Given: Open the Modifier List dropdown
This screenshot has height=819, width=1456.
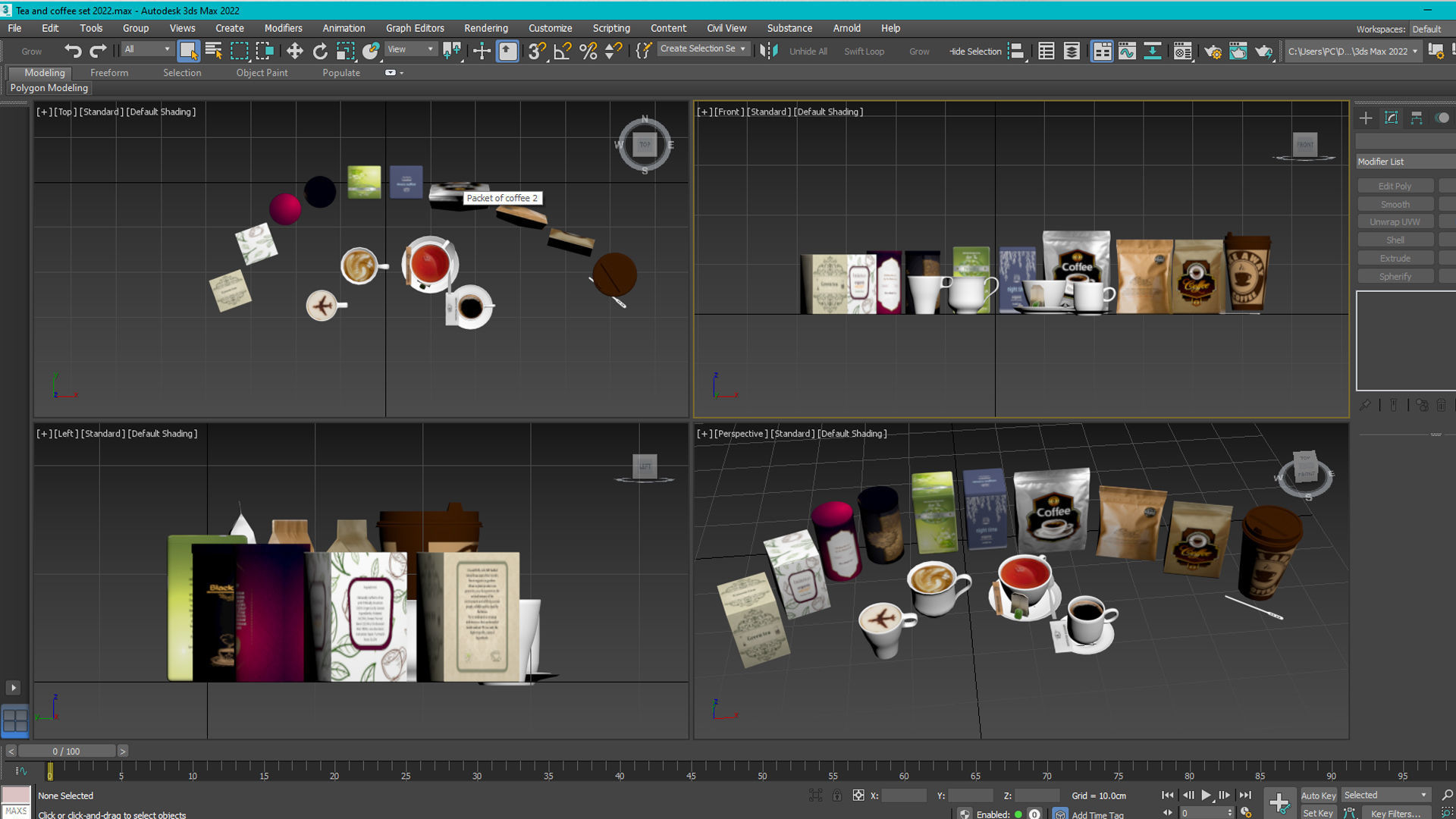Looking at the screenshot, I should tap(1405, 162).
